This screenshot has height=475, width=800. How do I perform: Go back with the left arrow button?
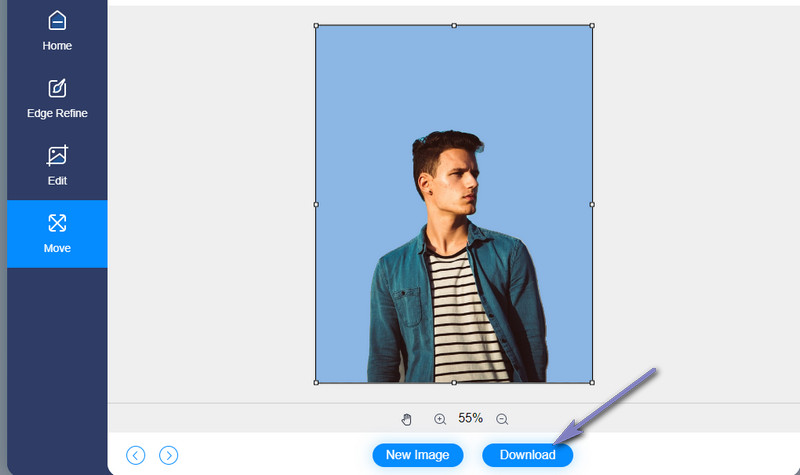click(x=136, y=455)
